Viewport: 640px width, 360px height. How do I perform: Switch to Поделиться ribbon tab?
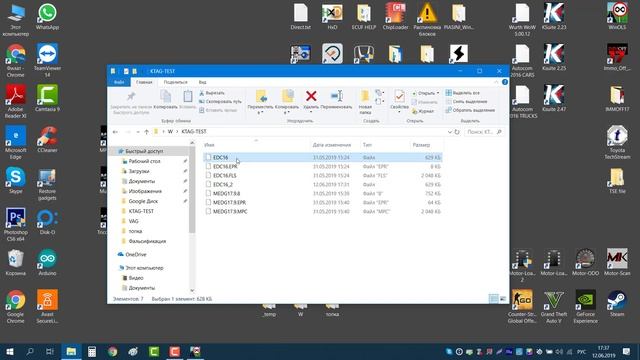point(176,82)
